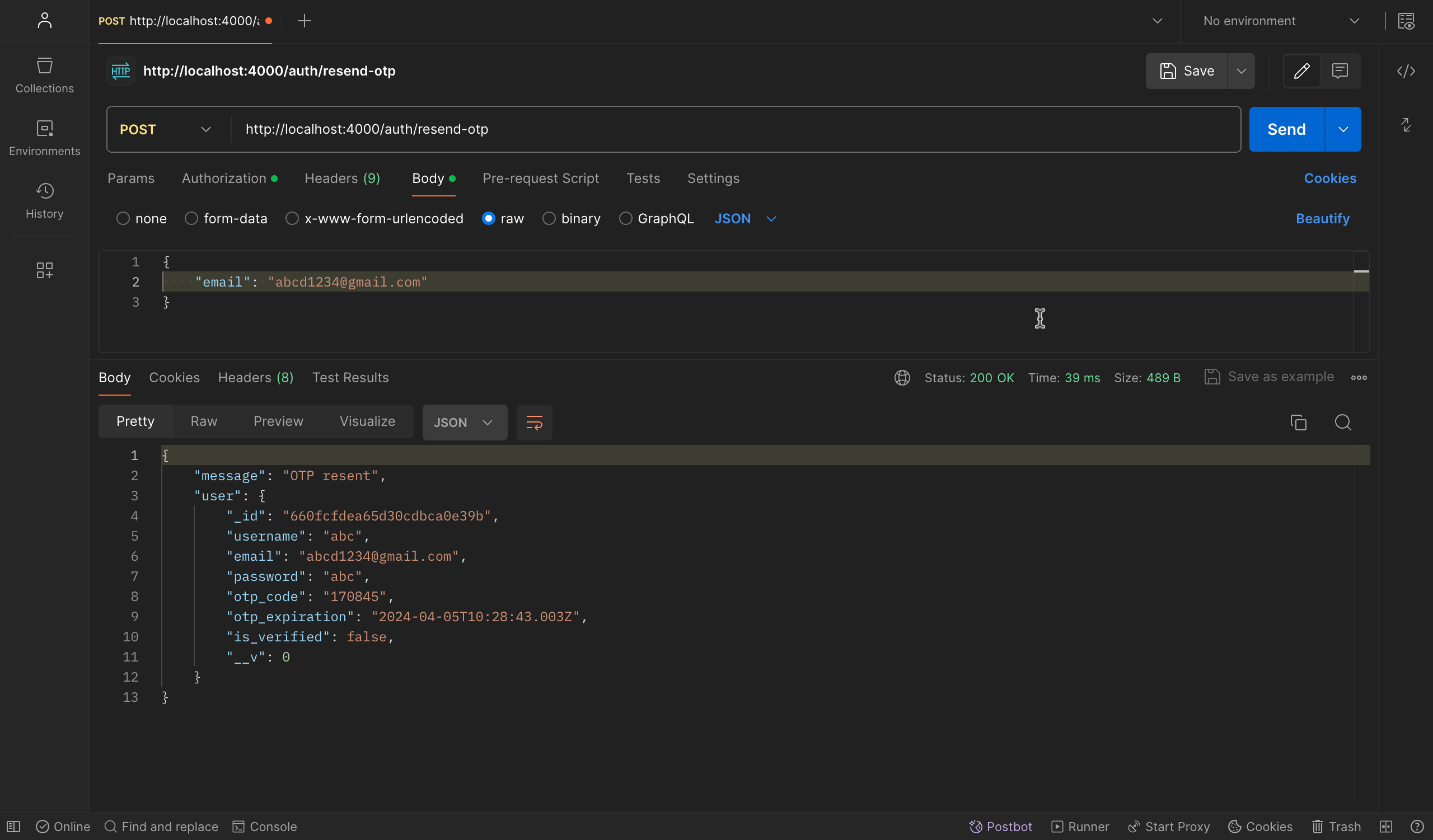The height and width of the screenshot is (840, 1433).
Task: Open the Collections sidebar panel
Action: pos(44,75)
